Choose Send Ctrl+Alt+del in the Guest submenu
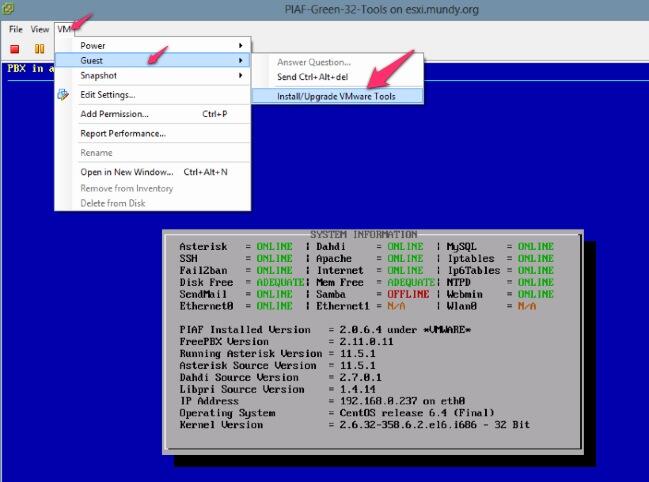This screenshot has width=649, height=482. (337, 77)
